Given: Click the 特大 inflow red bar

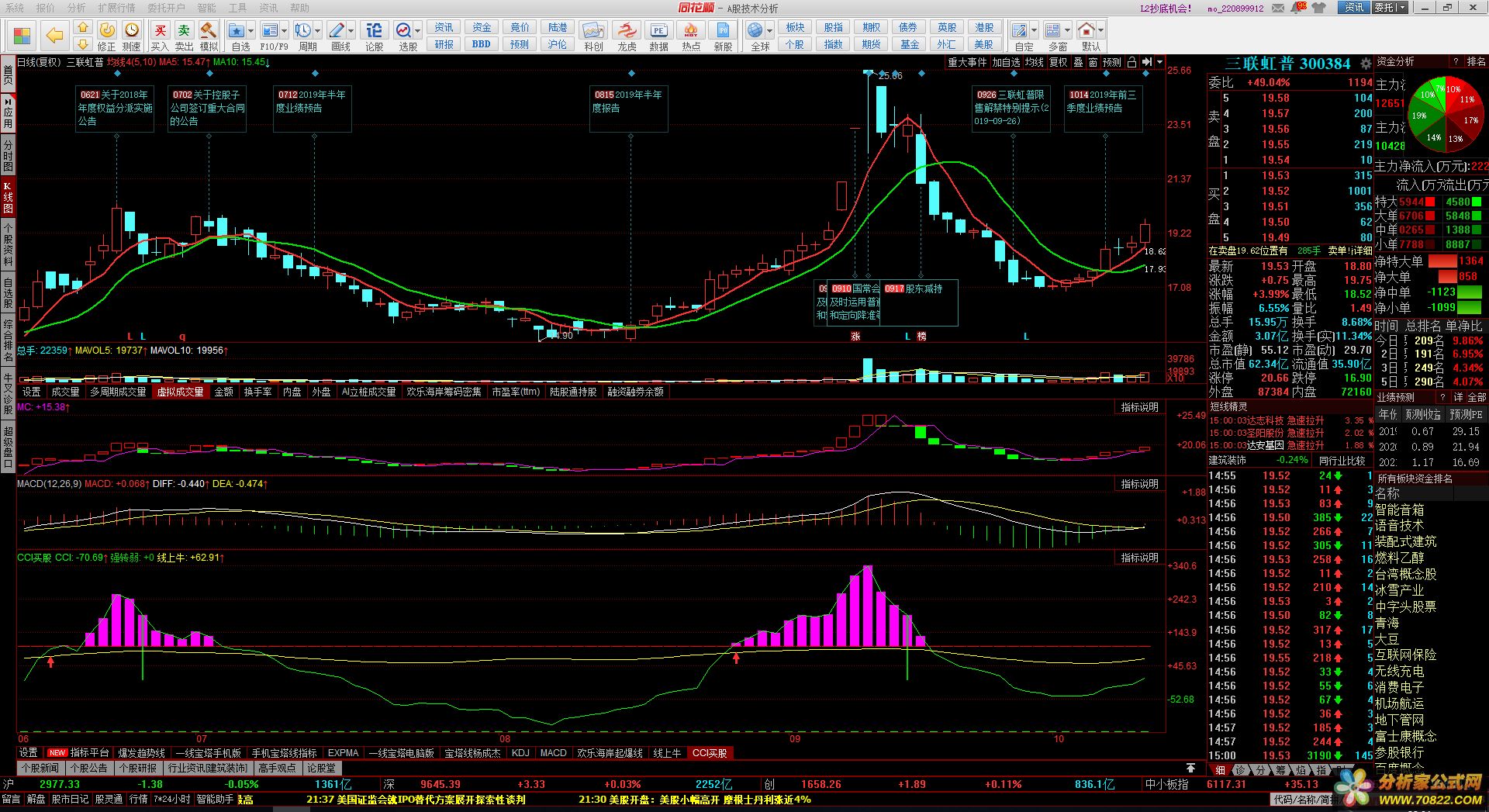Looking at the screenshot, I should click(x=1431, y=202).
